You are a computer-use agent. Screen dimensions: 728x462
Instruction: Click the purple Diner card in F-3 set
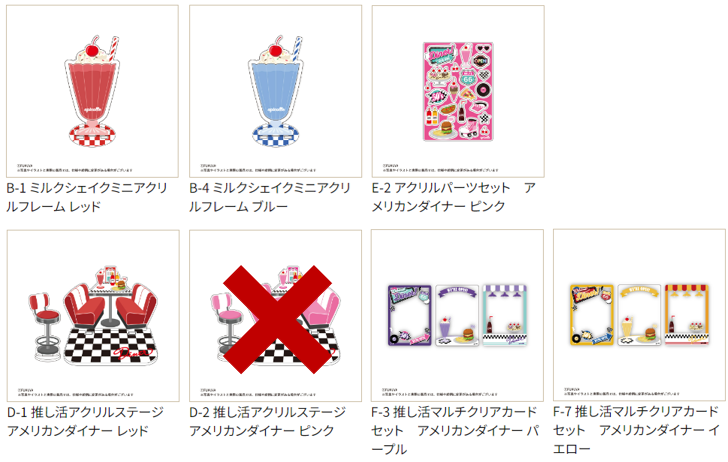tap(410, 315)
